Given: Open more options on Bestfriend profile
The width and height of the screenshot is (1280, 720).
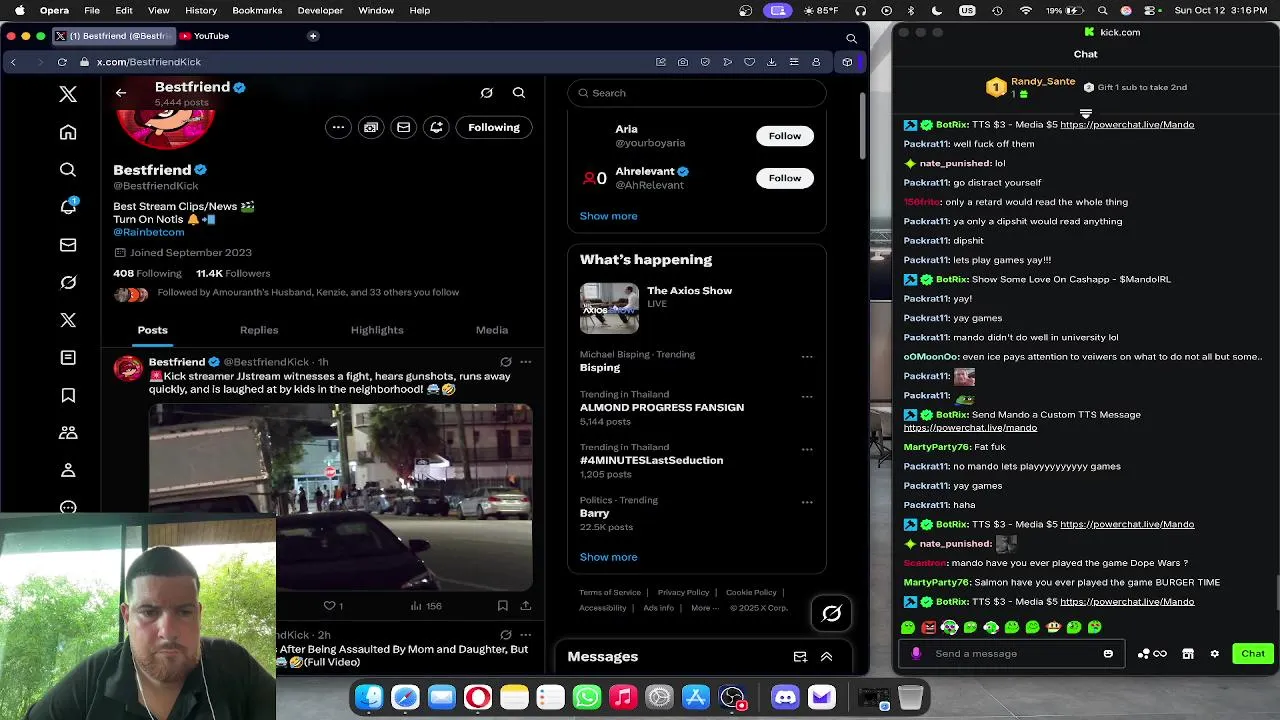Looking at the screenshot, I should tap(338, 127).
